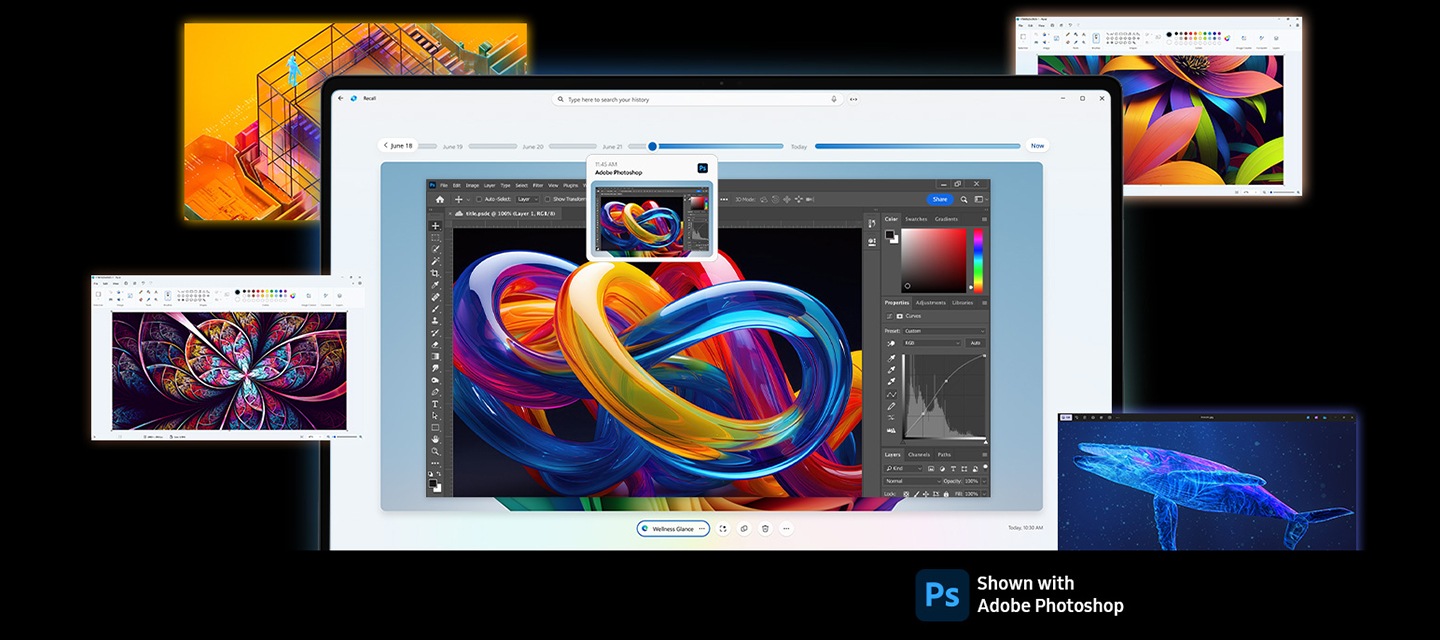
Task: Open the Kind filter dropdown in Layers panel
Action: tap(904, 468)
